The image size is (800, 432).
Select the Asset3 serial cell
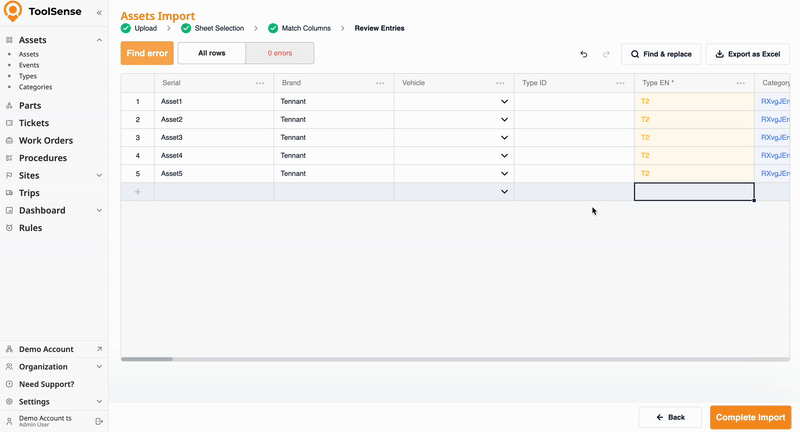tap(214, 138)
